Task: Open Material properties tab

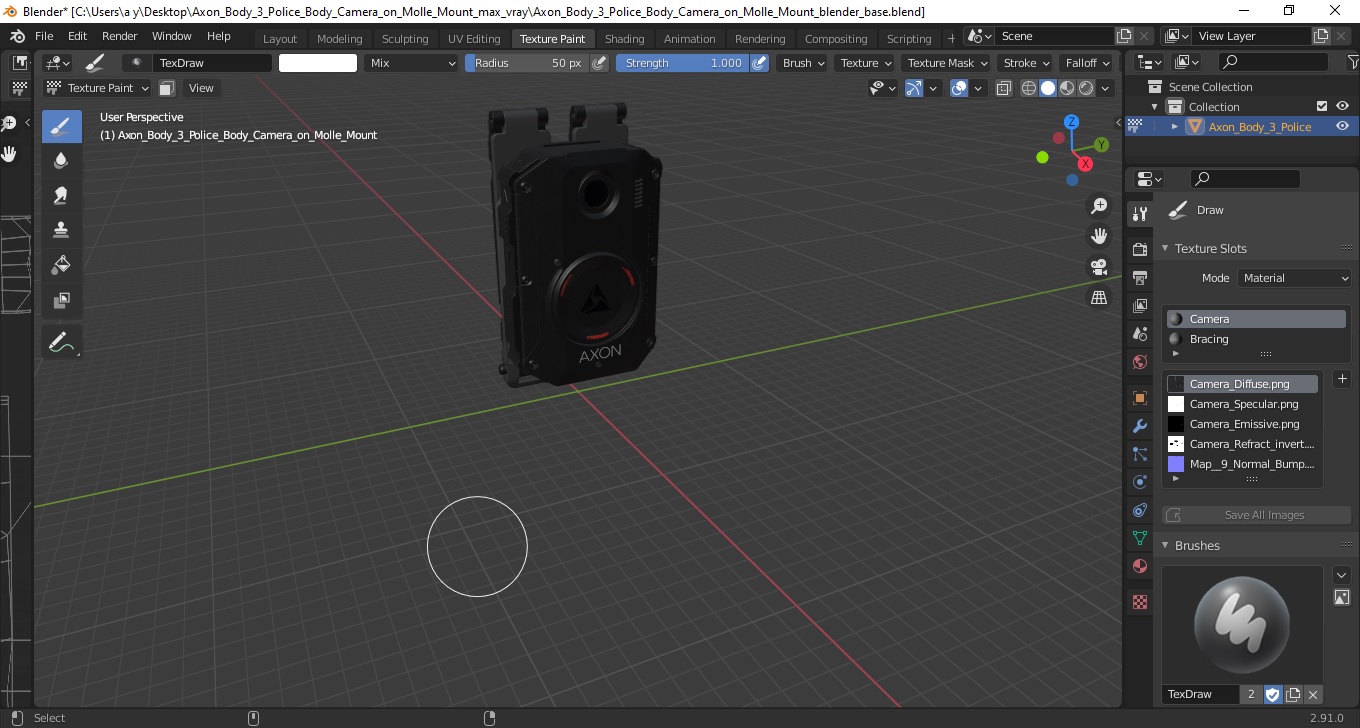Action: point(1139,567)
